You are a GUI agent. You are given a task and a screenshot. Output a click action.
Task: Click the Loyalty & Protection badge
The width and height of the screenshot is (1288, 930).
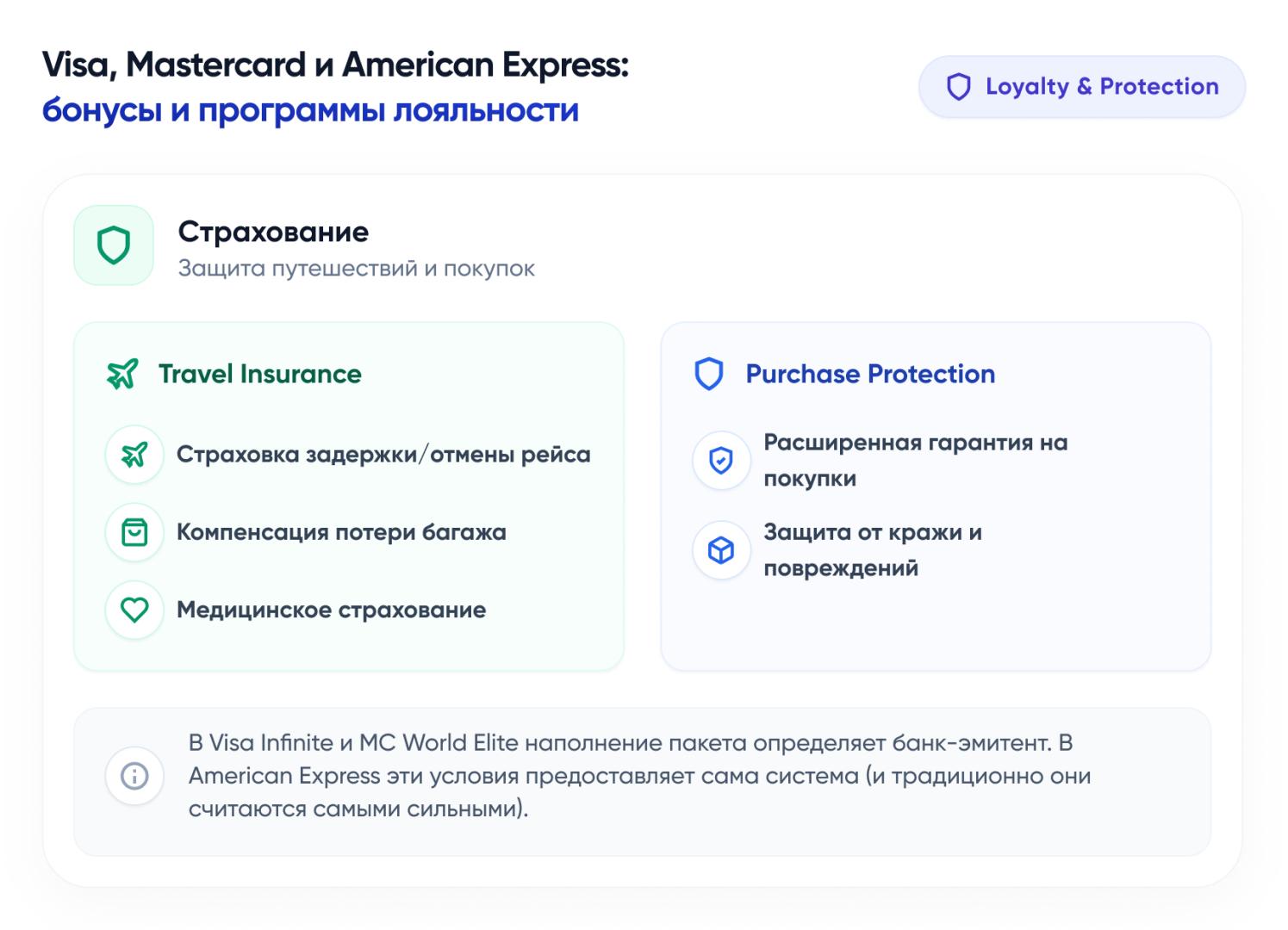1081,87
